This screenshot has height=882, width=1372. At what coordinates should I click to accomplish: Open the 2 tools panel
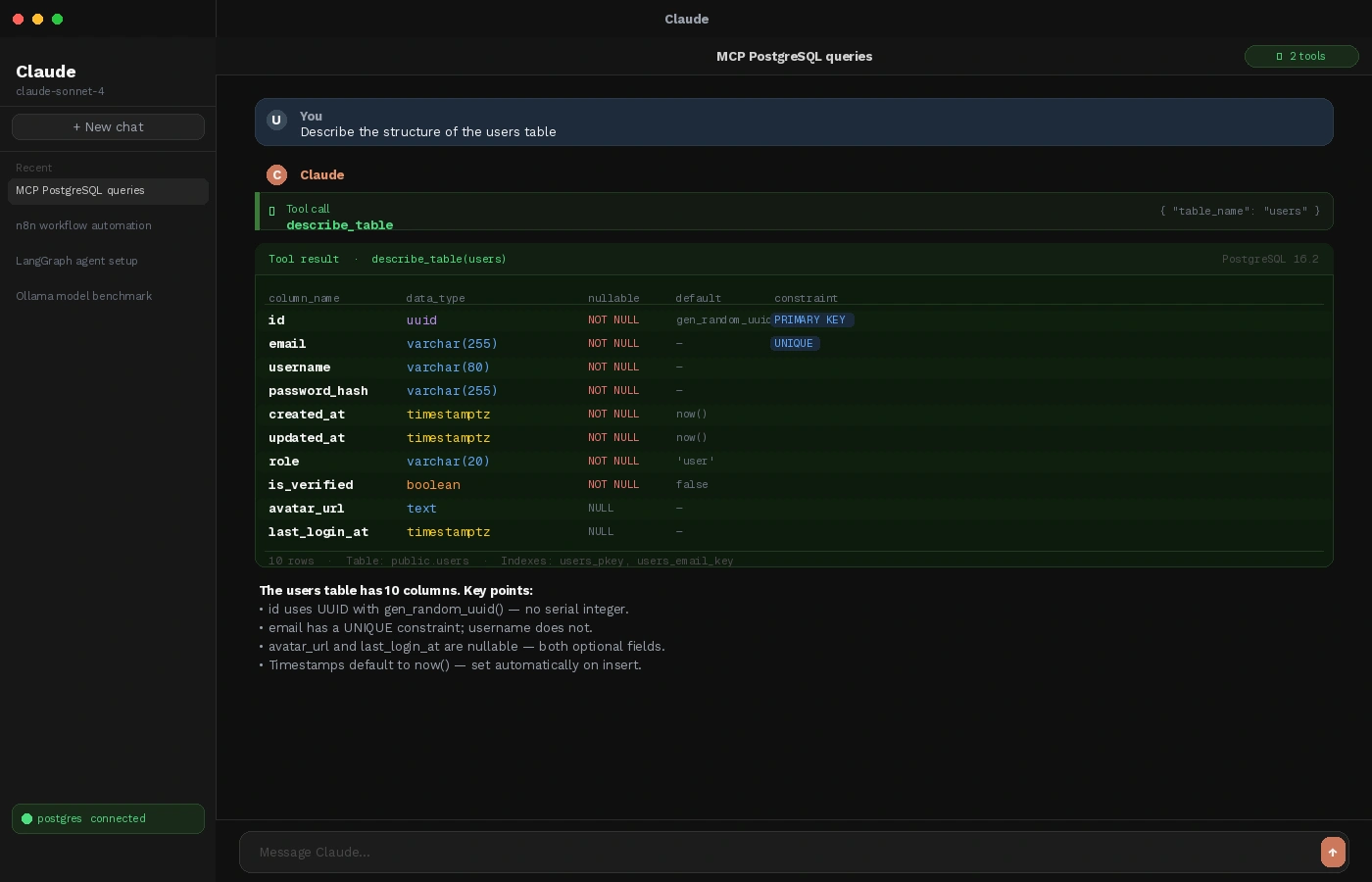pos(1301,56)
